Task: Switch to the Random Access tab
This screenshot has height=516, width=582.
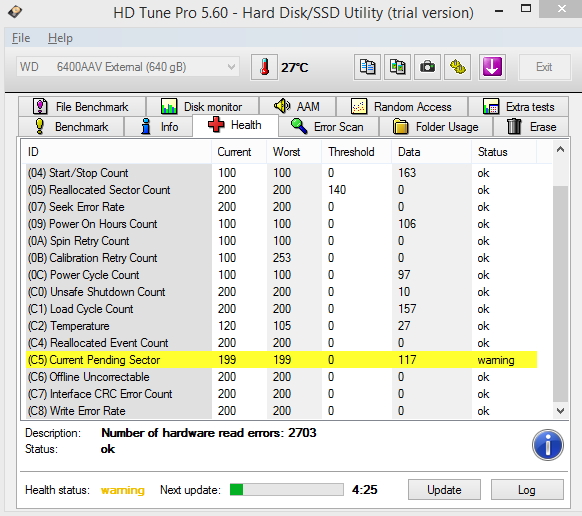Action: 402,107
